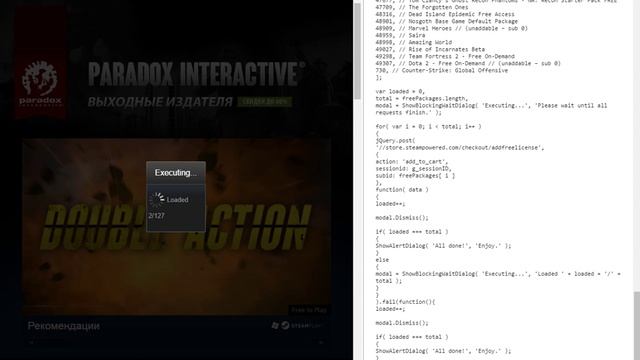Click the 'Marvel Heroes' code comment line

451,28
